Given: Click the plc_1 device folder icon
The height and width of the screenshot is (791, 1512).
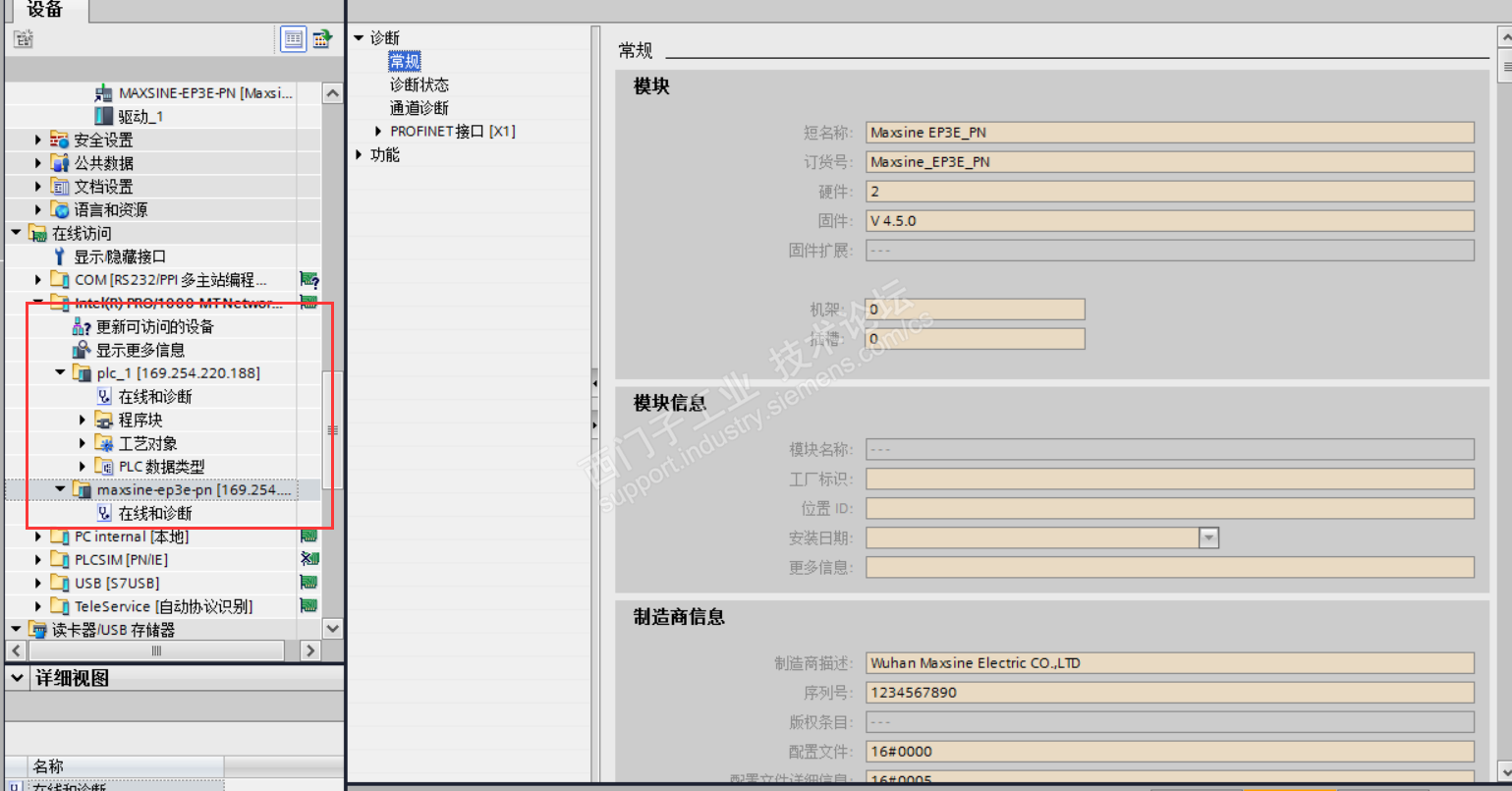Looking at the screenshot, I should (82, 373).
